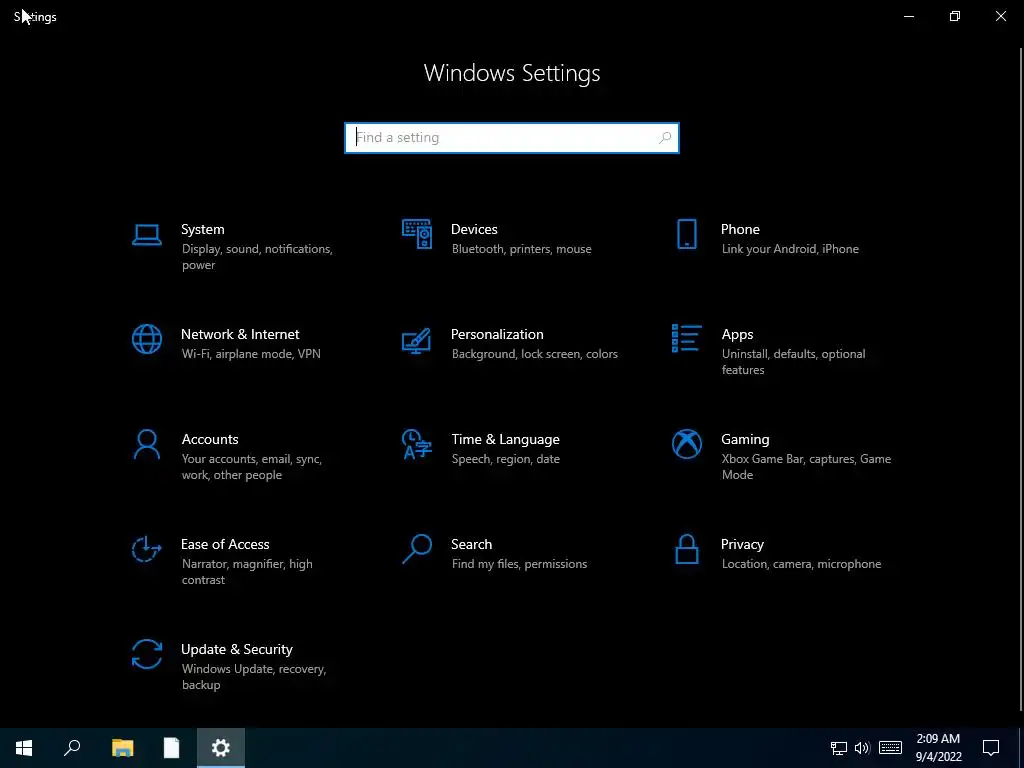Image resolution: width=1024 pixels, height=768 pixels.
Task: Restore down the Settings window
Action: pos(955,16)
